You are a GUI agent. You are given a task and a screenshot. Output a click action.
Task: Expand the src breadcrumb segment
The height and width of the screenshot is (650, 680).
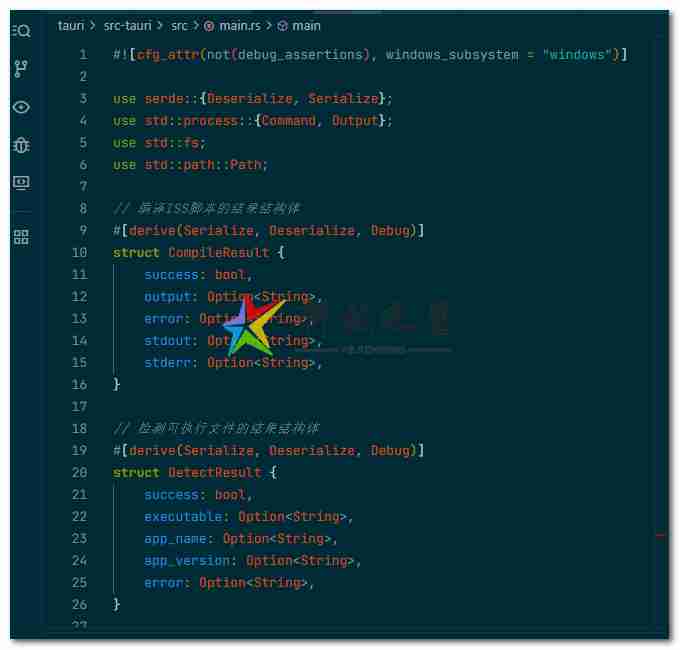pos(179,25)
